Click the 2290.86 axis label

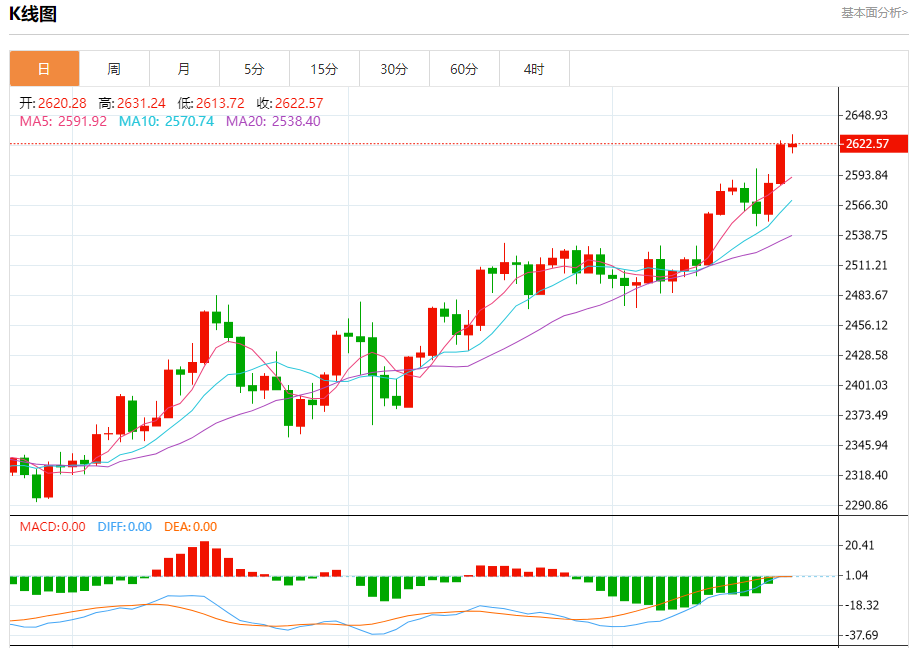tap(866, 505)
